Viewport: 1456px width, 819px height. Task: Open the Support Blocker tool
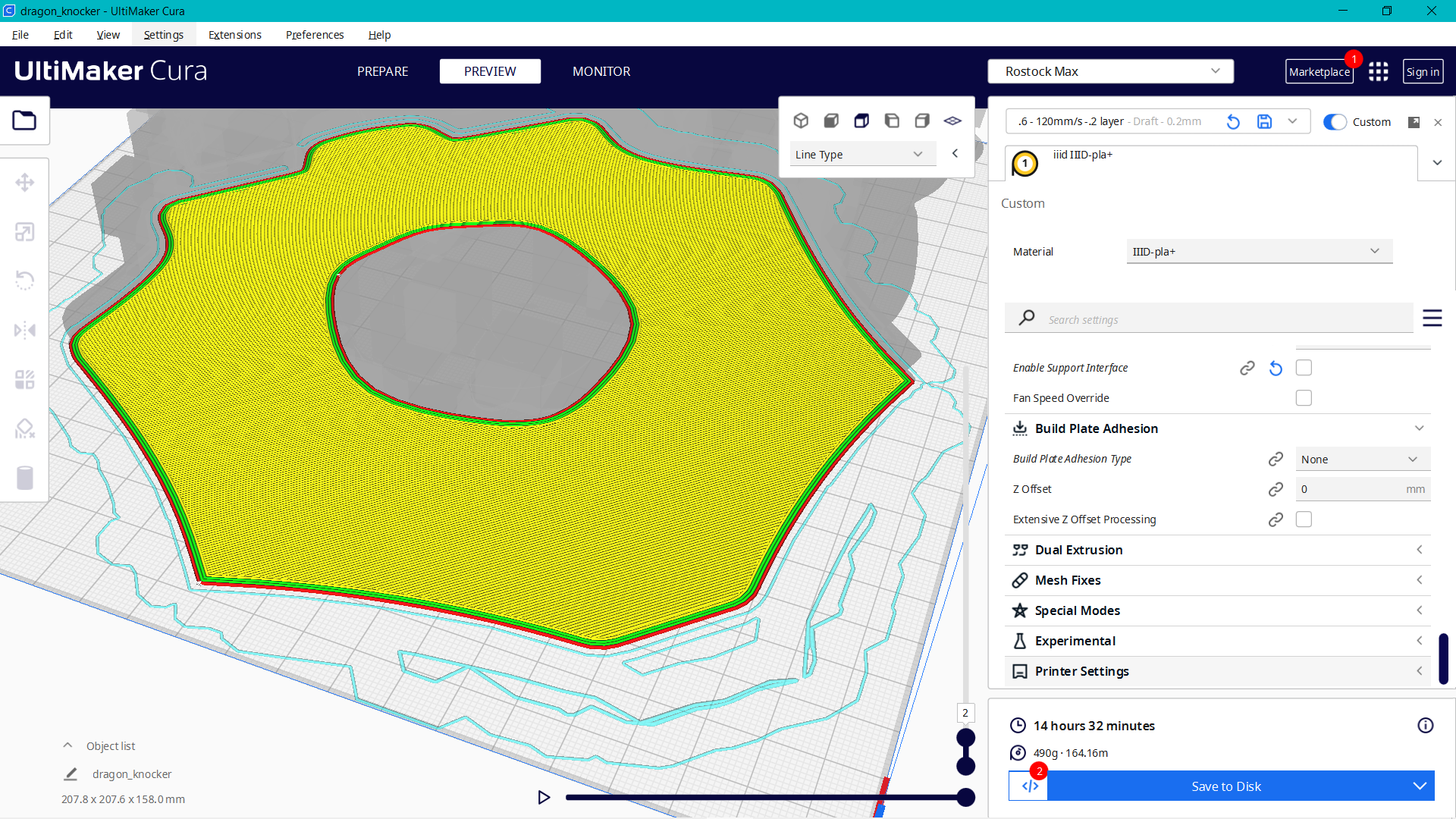click(x=25, y=428)
